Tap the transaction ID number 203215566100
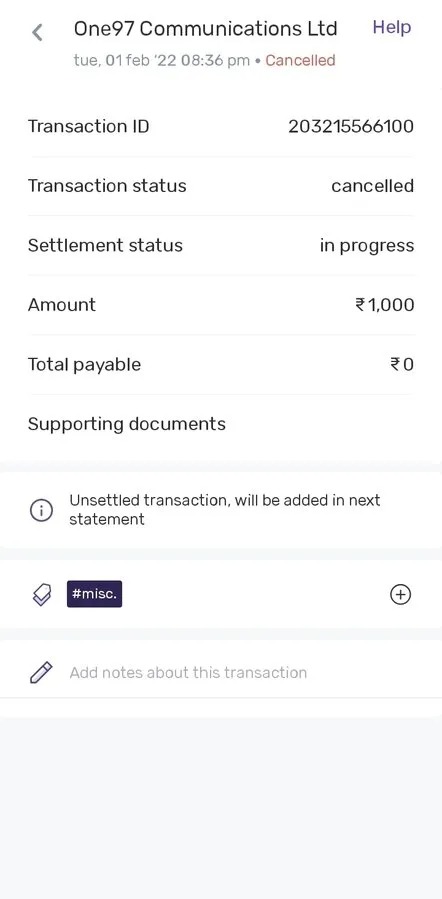Image resolution: width=442 pixels, height=899 pixels. pos(351,126)
